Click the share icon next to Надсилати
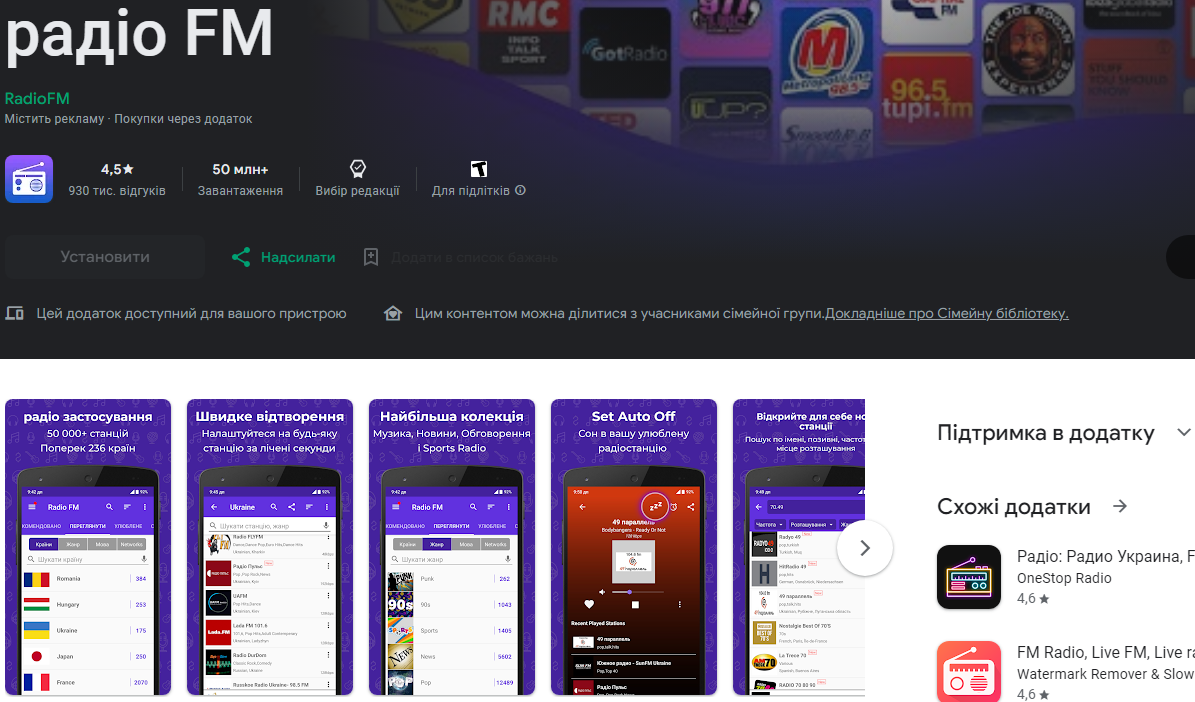Screen dimensions: 1195x702 [x=241, y=257]
